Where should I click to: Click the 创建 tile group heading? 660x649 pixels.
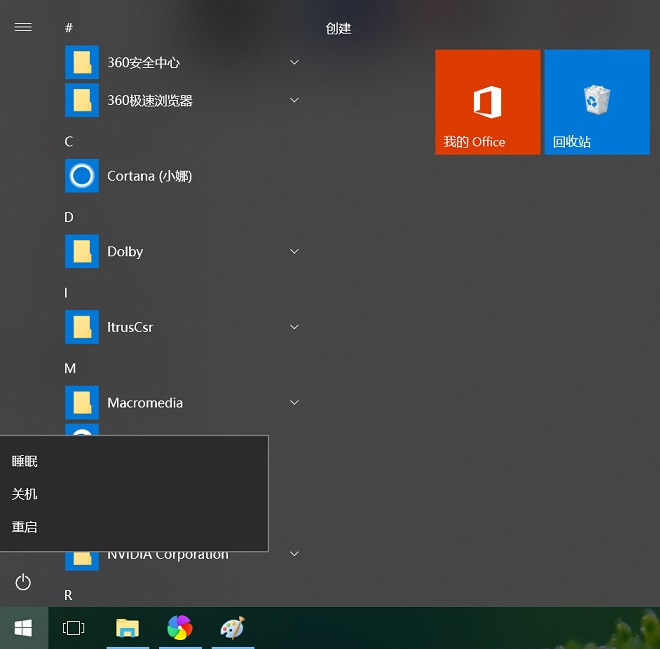tap(338, 29)
